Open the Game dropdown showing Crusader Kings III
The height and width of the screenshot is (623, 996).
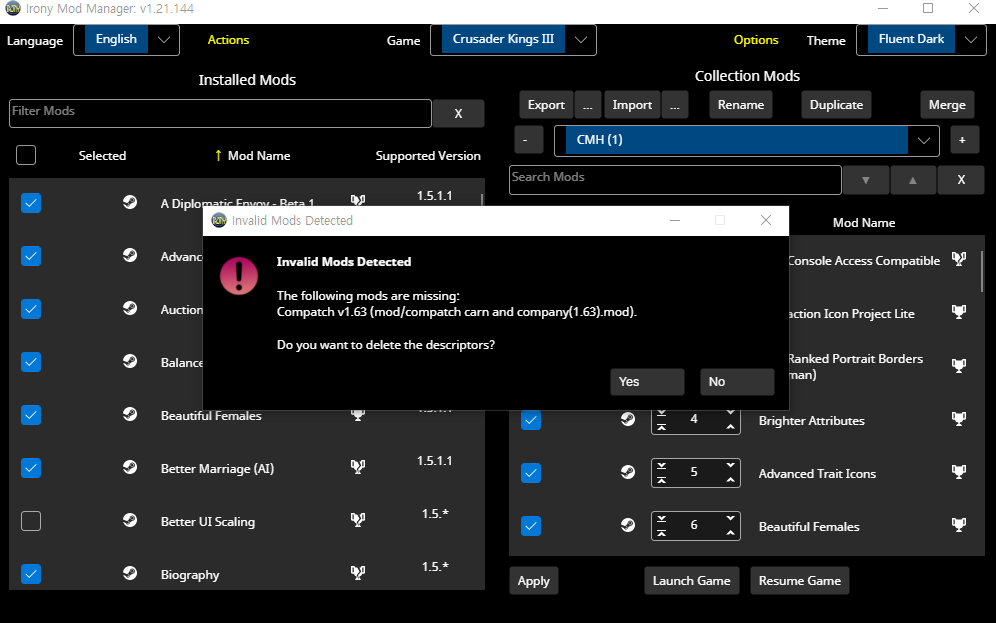point(581,40)
